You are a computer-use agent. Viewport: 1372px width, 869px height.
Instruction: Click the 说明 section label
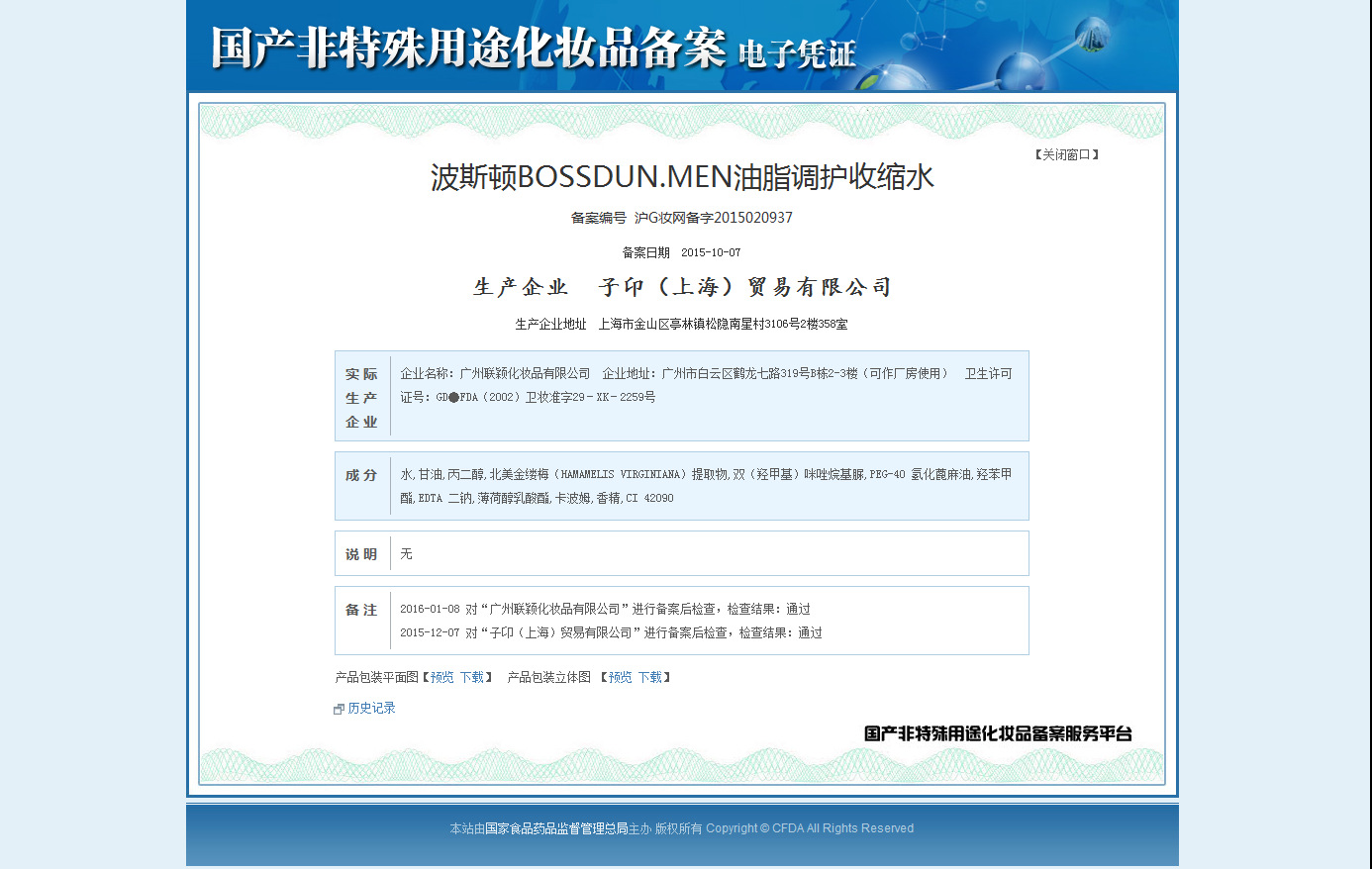coord(361,554)
